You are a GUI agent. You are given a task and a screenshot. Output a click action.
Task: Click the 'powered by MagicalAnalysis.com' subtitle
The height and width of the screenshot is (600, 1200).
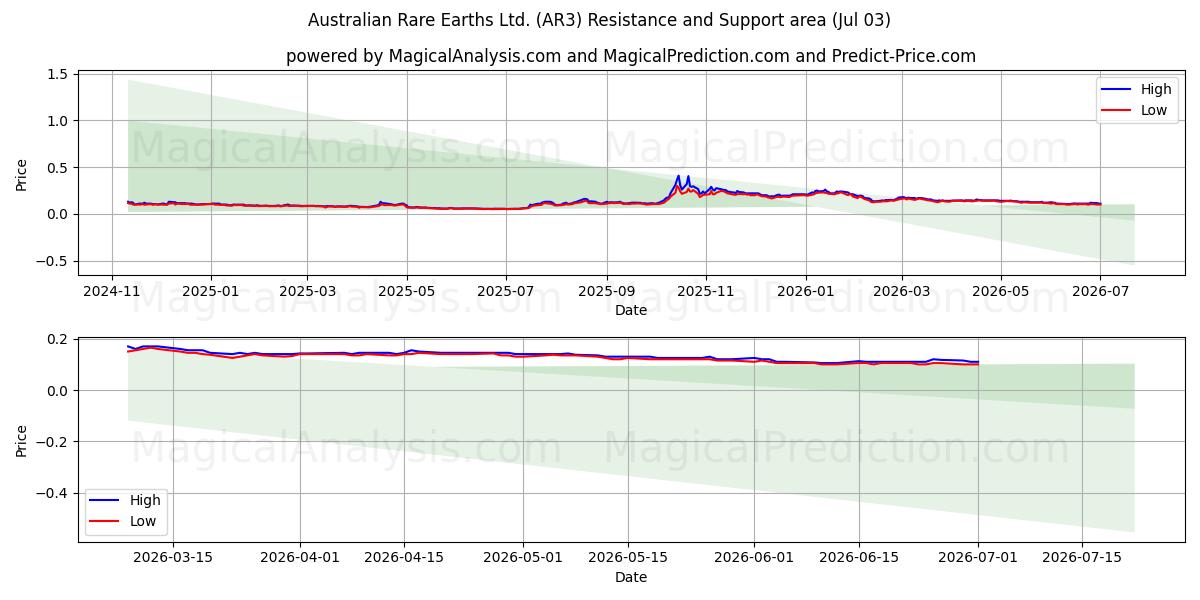coord(631,56)
